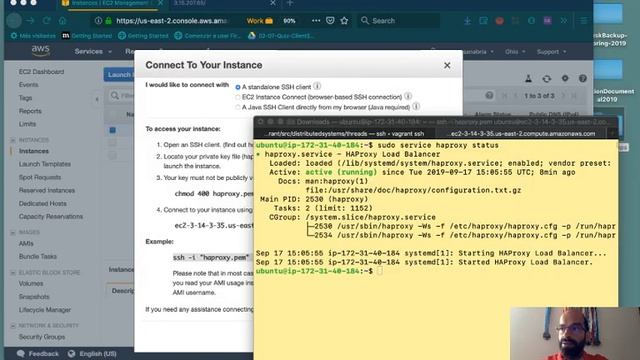This screenshot has height=360, width=640.
Task: Open AMIs in the sidebar
Action: point(26,244)
